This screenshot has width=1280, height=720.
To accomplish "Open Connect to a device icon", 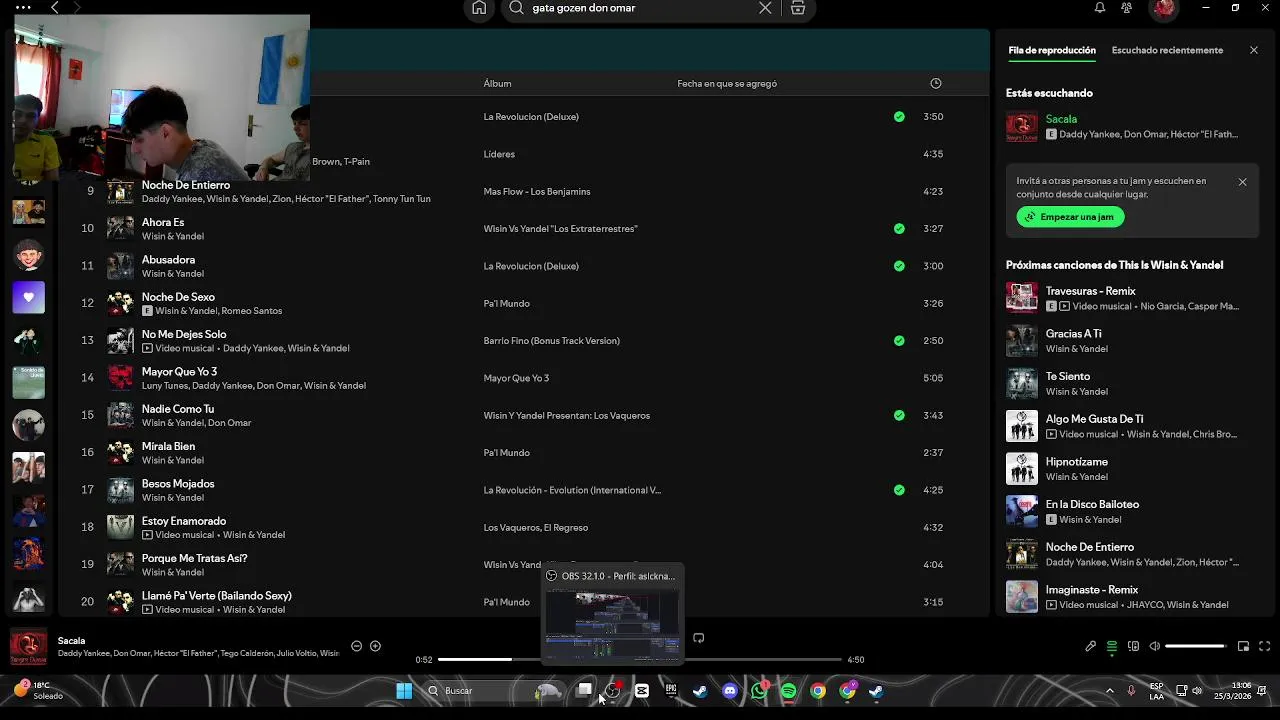I will [1133, 646].
